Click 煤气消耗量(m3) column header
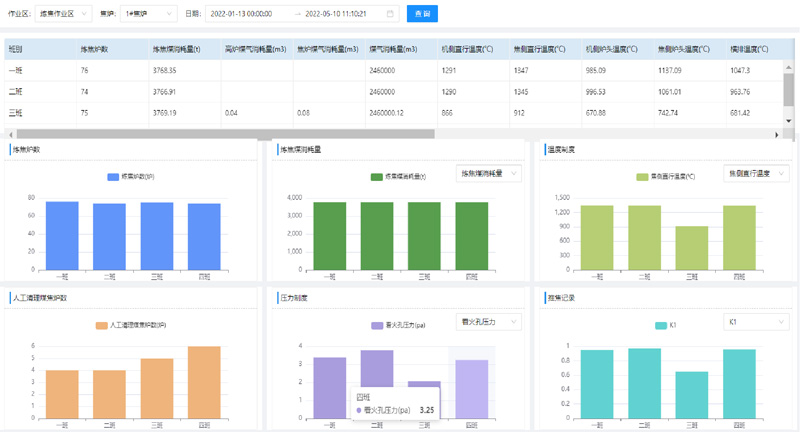Screen dimensions: 800x432 coord(402,49)
